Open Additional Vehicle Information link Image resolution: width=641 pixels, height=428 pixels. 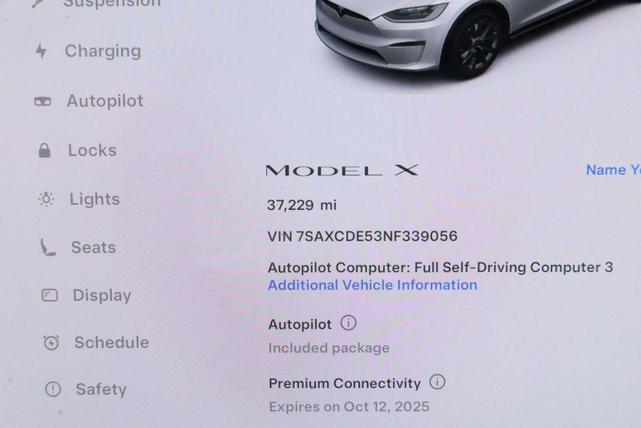[x=372, y=285]
